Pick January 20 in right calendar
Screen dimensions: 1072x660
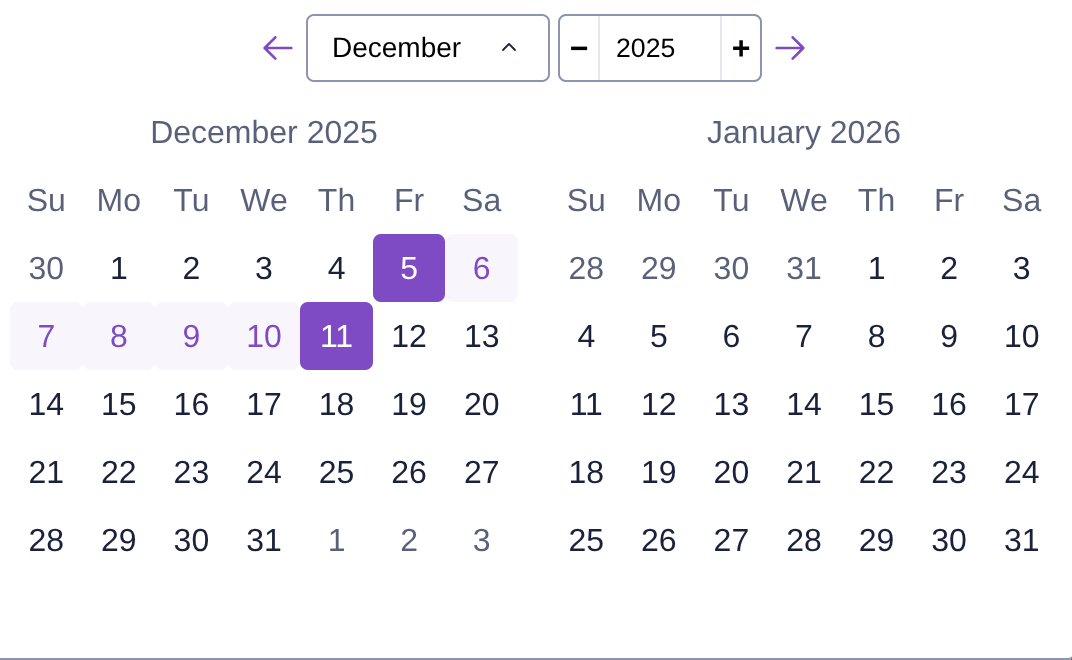731,472
